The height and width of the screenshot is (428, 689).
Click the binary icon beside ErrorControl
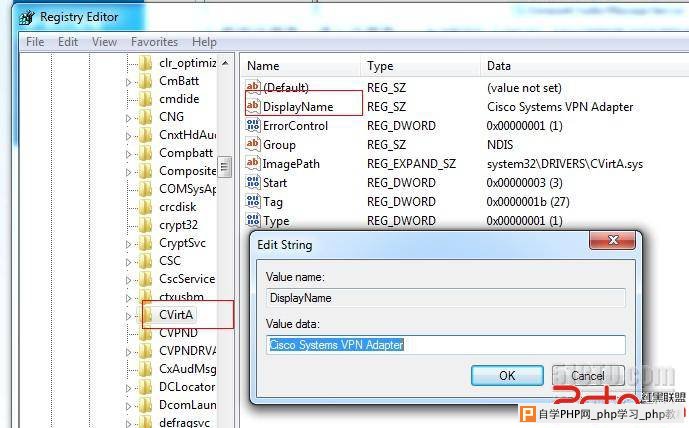253,126
